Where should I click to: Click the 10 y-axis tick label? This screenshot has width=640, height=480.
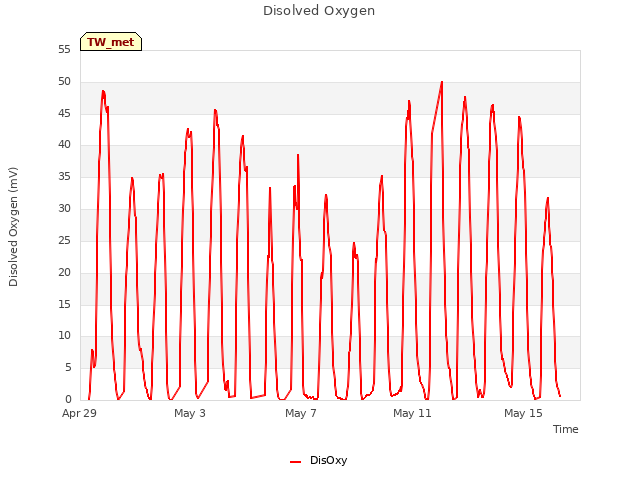(x=64, y=336)
